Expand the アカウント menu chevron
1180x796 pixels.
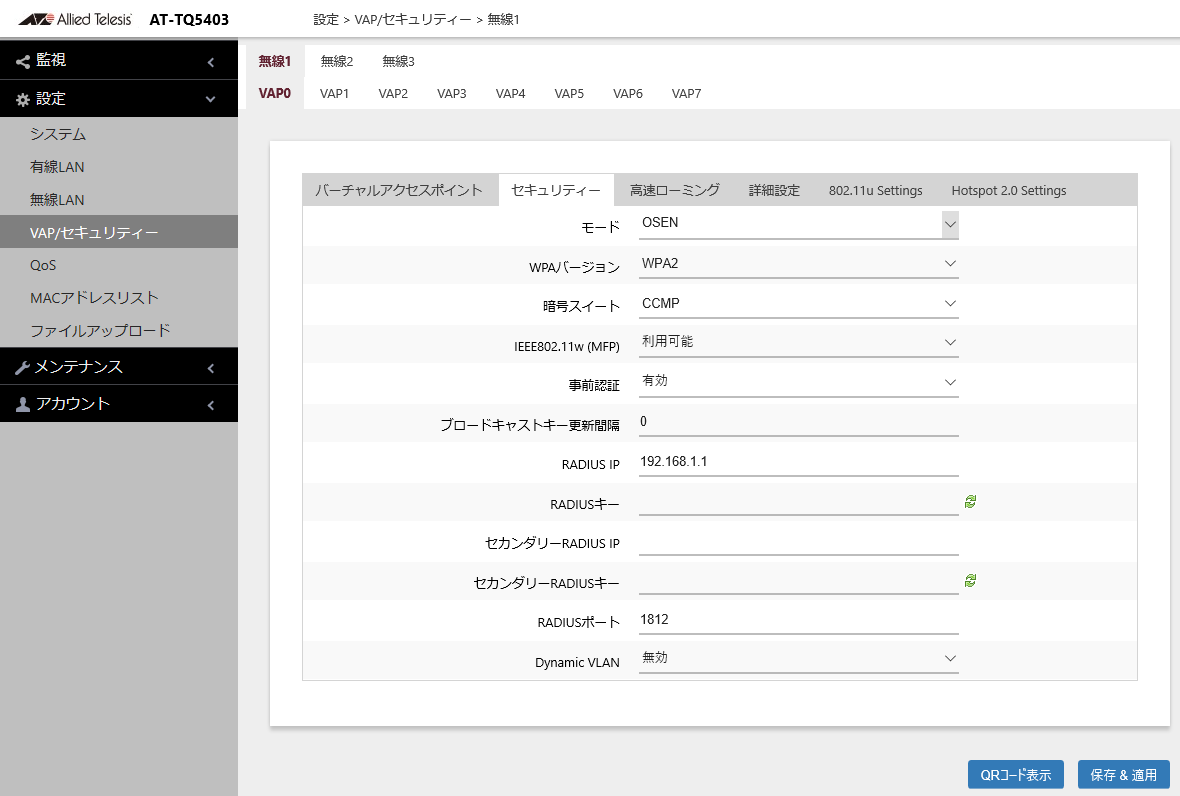(x=211, y=406)
